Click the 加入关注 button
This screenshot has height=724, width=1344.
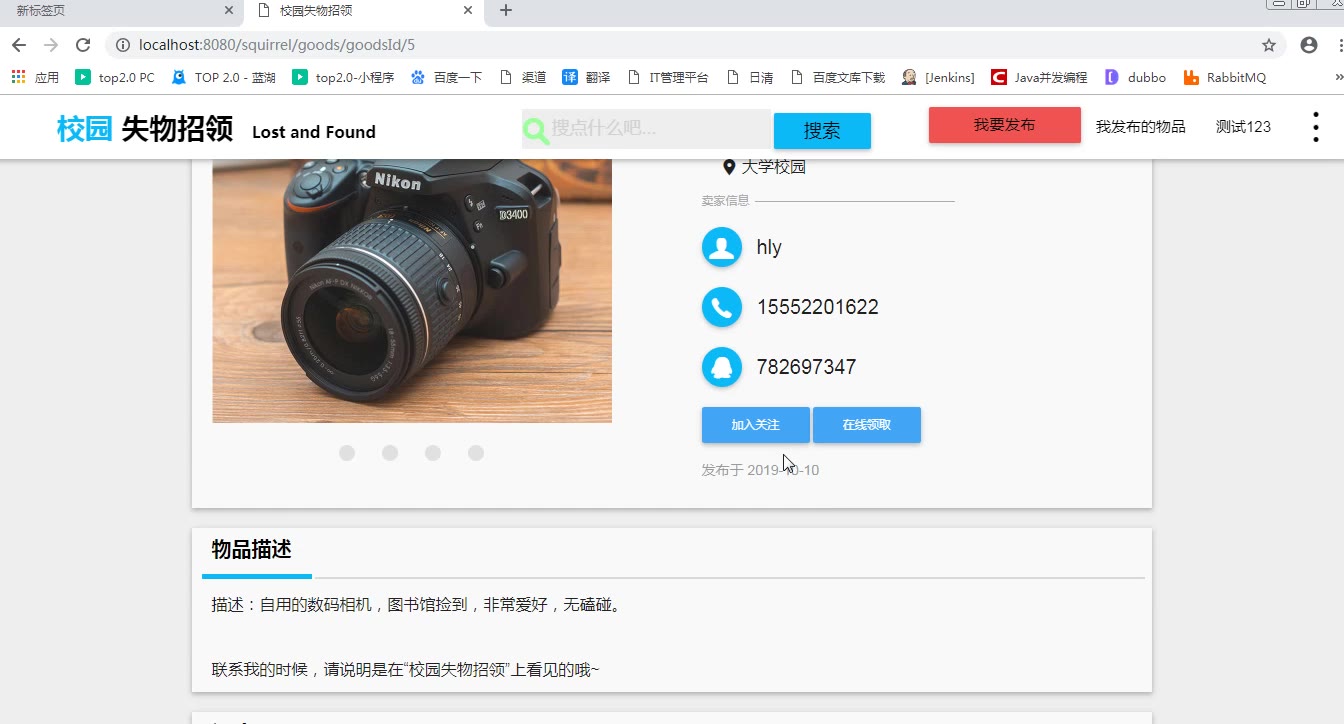click(755, 425)
